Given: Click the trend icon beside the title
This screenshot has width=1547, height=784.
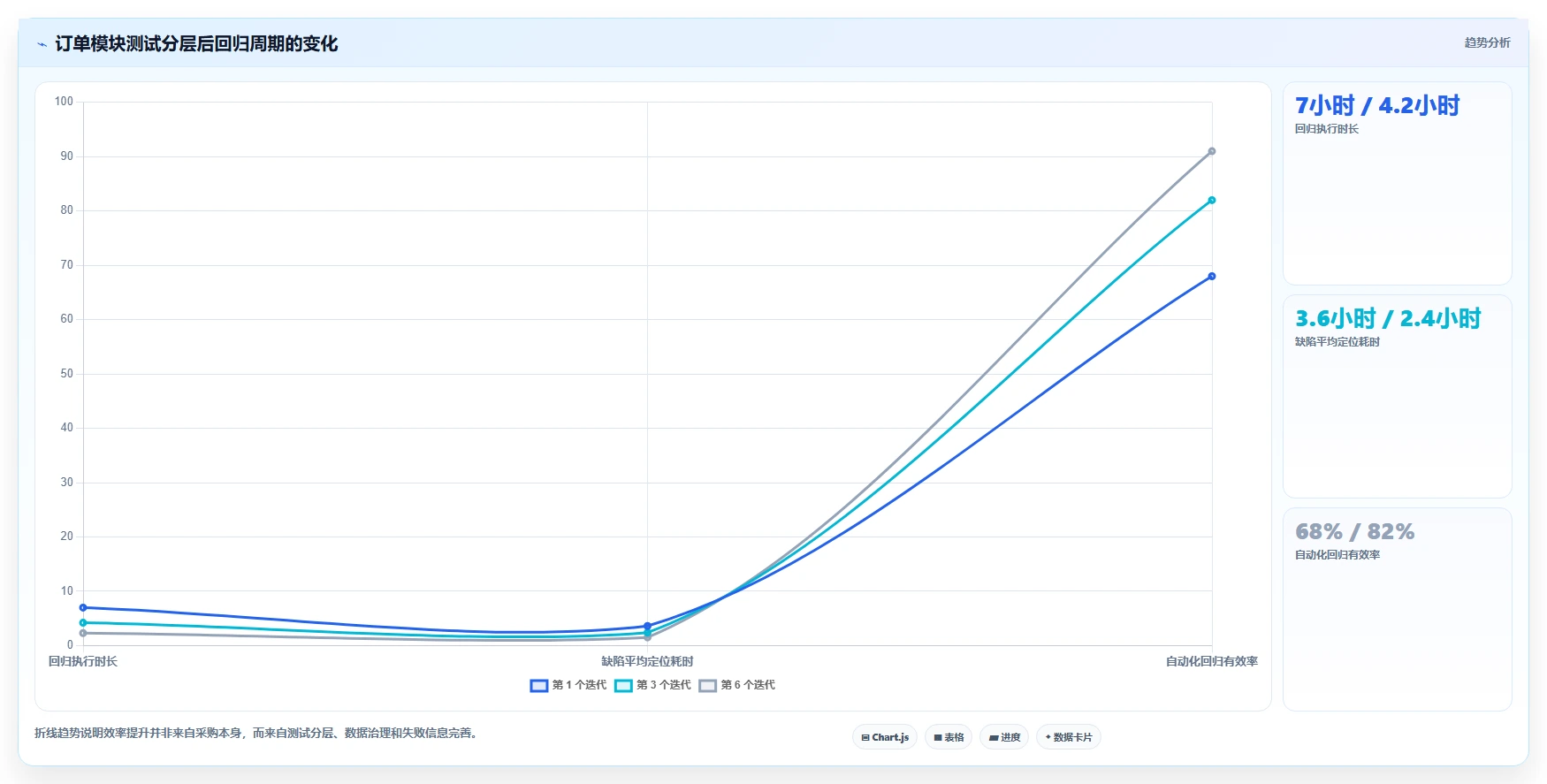Looking at the screenshot, I should [42, 44].
